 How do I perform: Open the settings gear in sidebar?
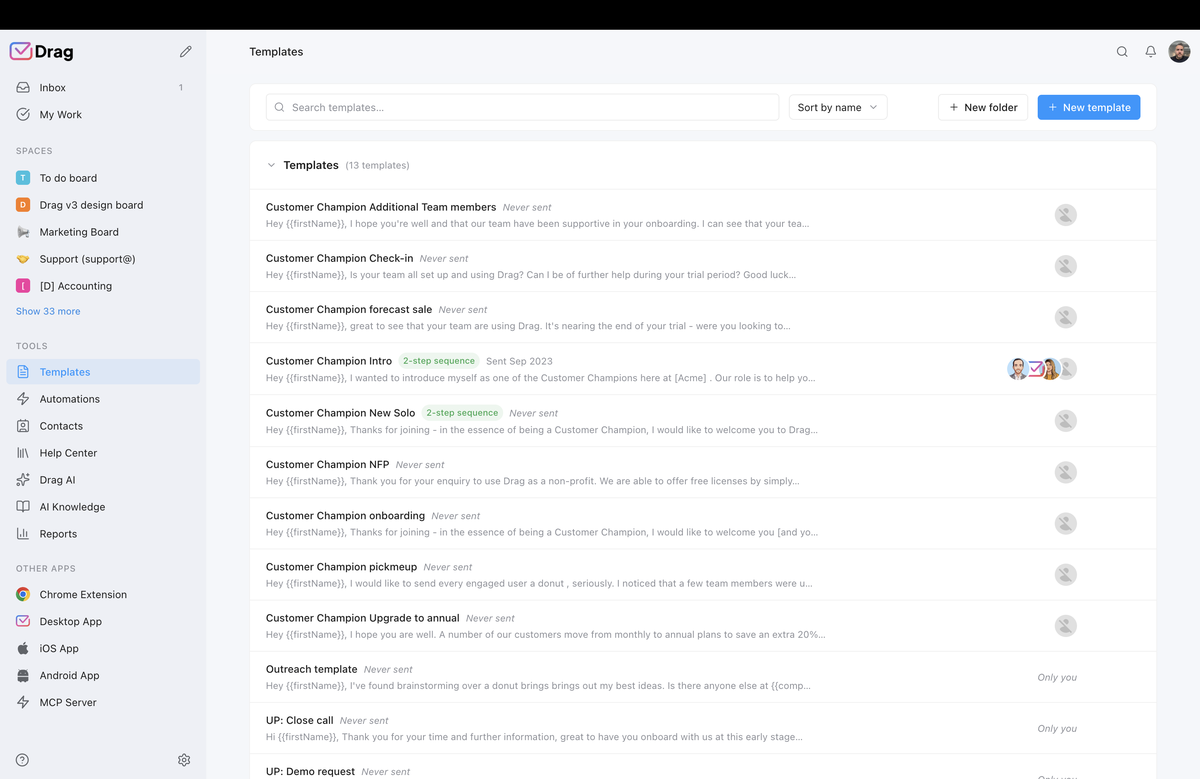pos(184,760)
